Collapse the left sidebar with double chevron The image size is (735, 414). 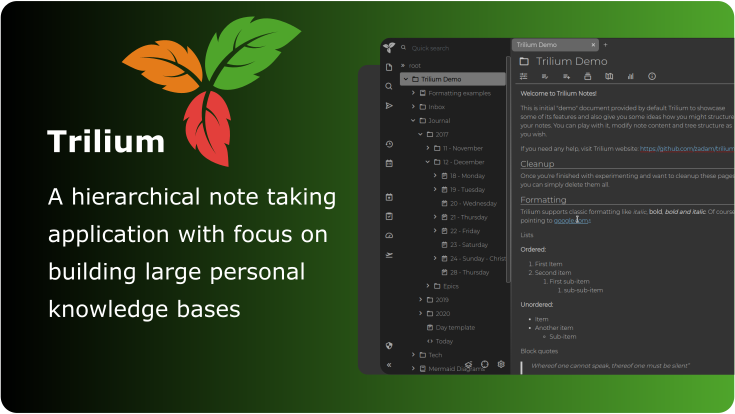(389, 365)
